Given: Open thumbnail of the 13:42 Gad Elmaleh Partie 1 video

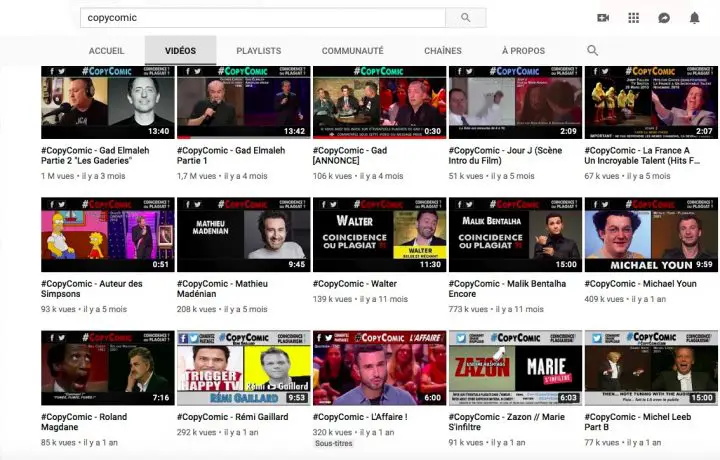Looking at the screenshot, I should point(244,102).
